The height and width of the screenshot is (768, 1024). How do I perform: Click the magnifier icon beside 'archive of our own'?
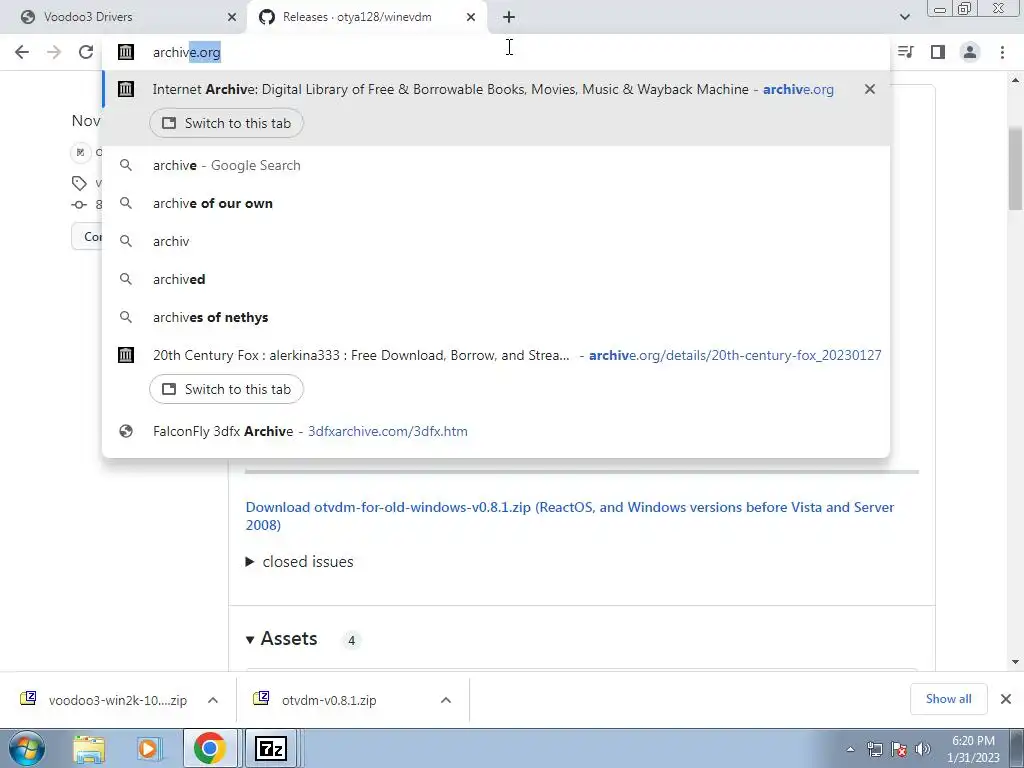tap(126, 203)
